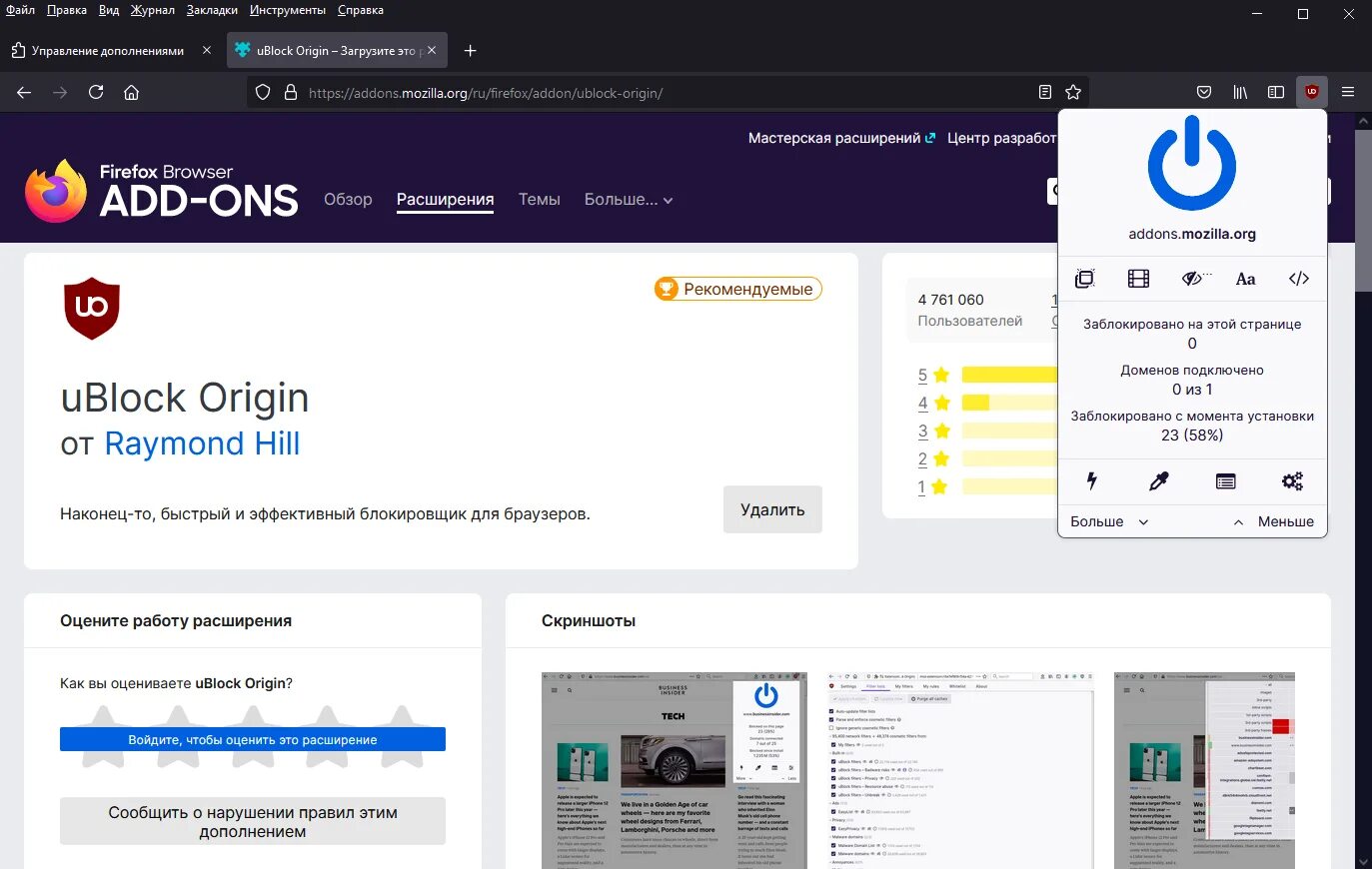Start the element picker eyedropper tool
Screen dimensions: 1372x869
1158,481
